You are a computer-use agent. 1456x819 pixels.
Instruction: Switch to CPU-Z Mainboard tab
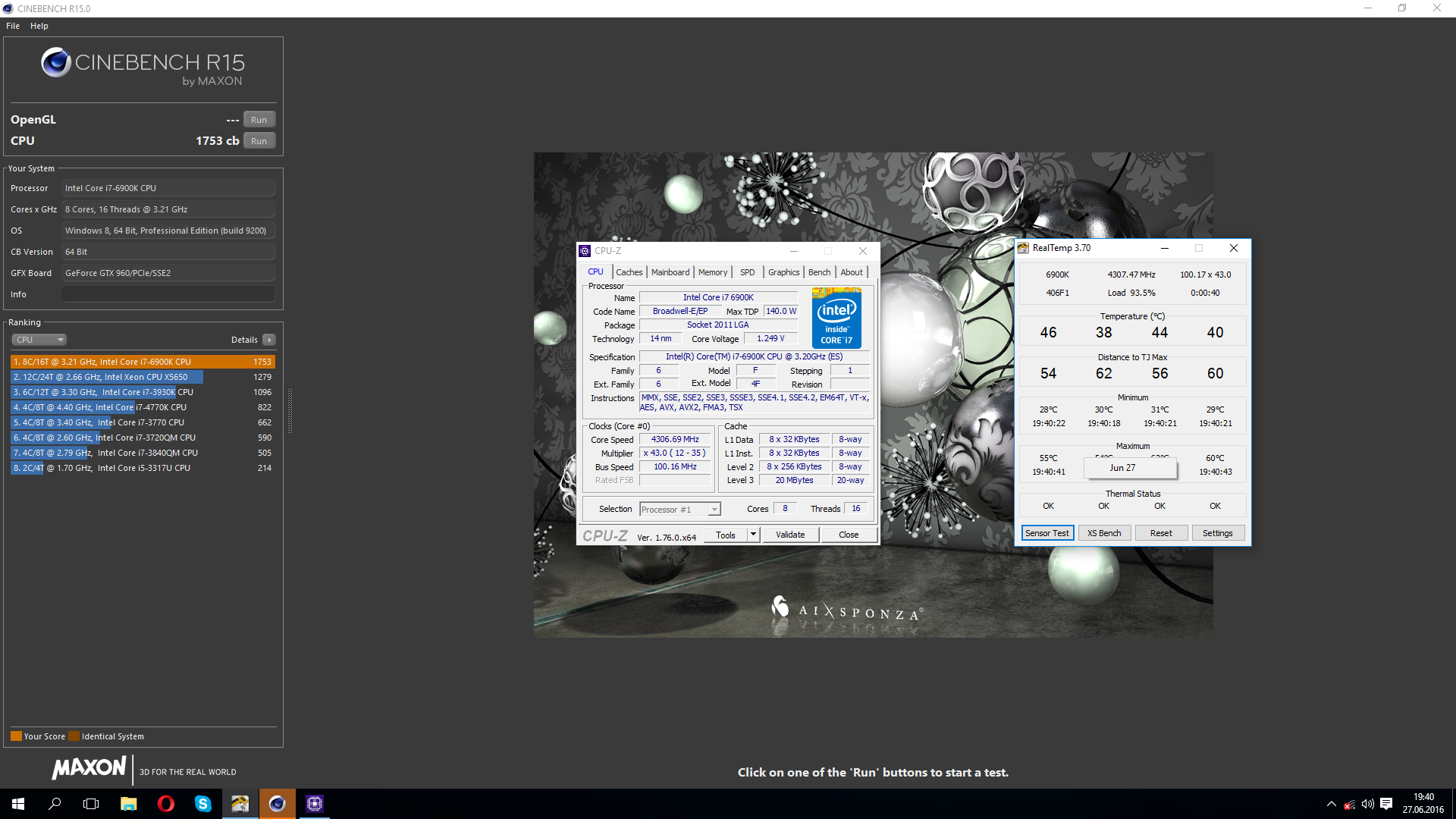(x=670, y=272)
